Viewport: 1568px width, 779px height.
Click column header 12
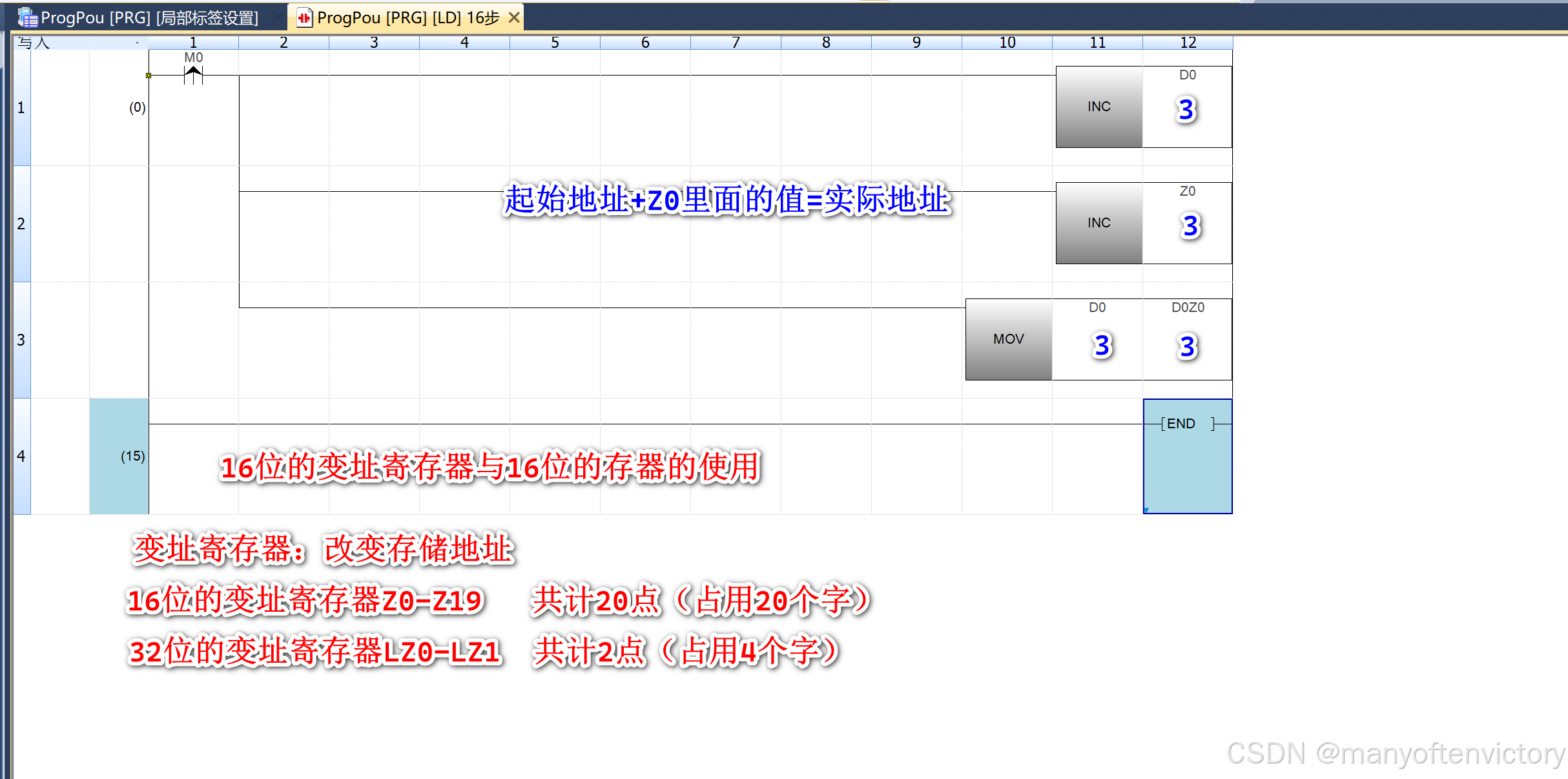tap(1188, 43)
